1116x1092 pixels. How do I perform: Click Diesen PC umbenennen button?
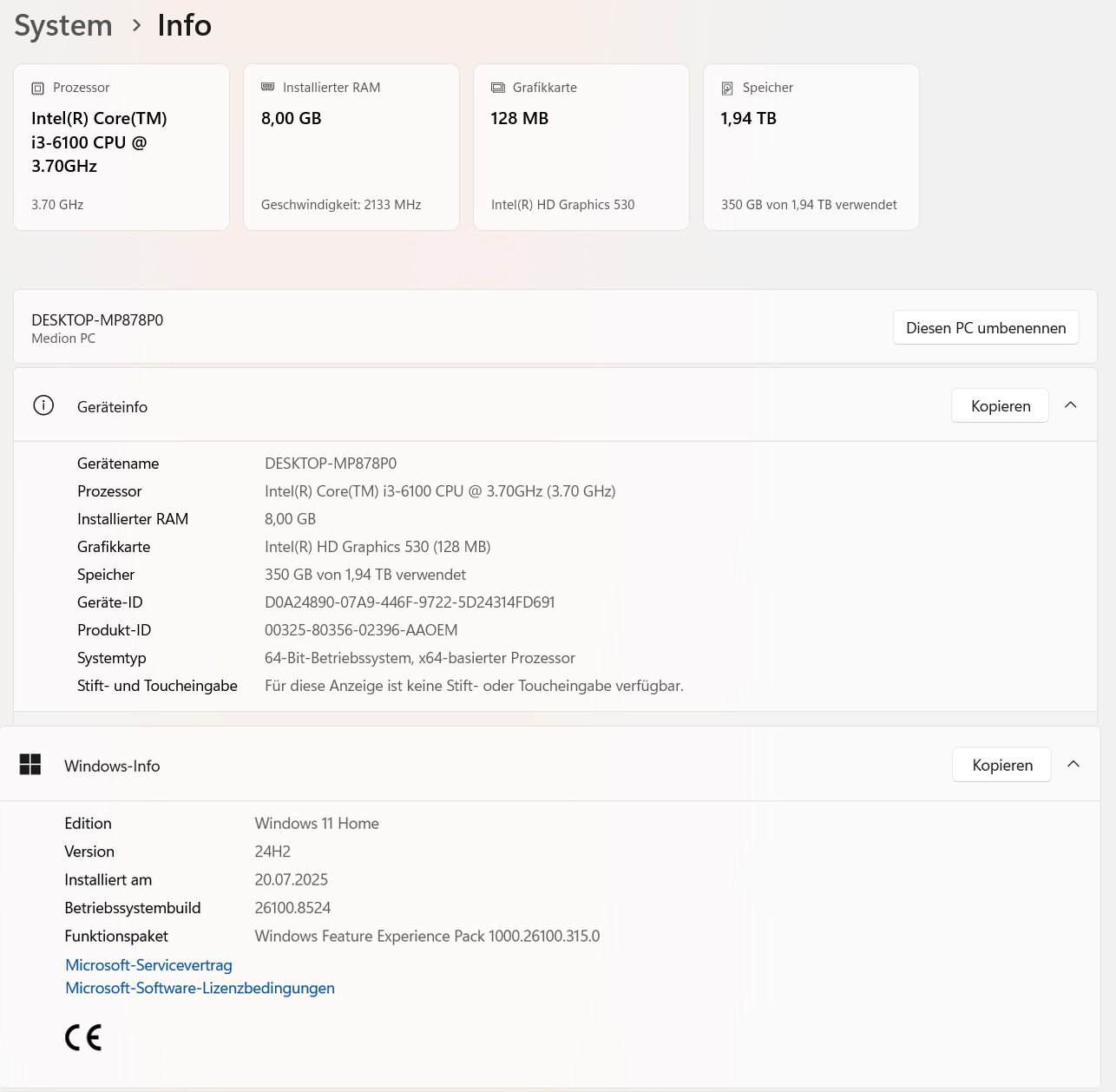pos(986,328)
